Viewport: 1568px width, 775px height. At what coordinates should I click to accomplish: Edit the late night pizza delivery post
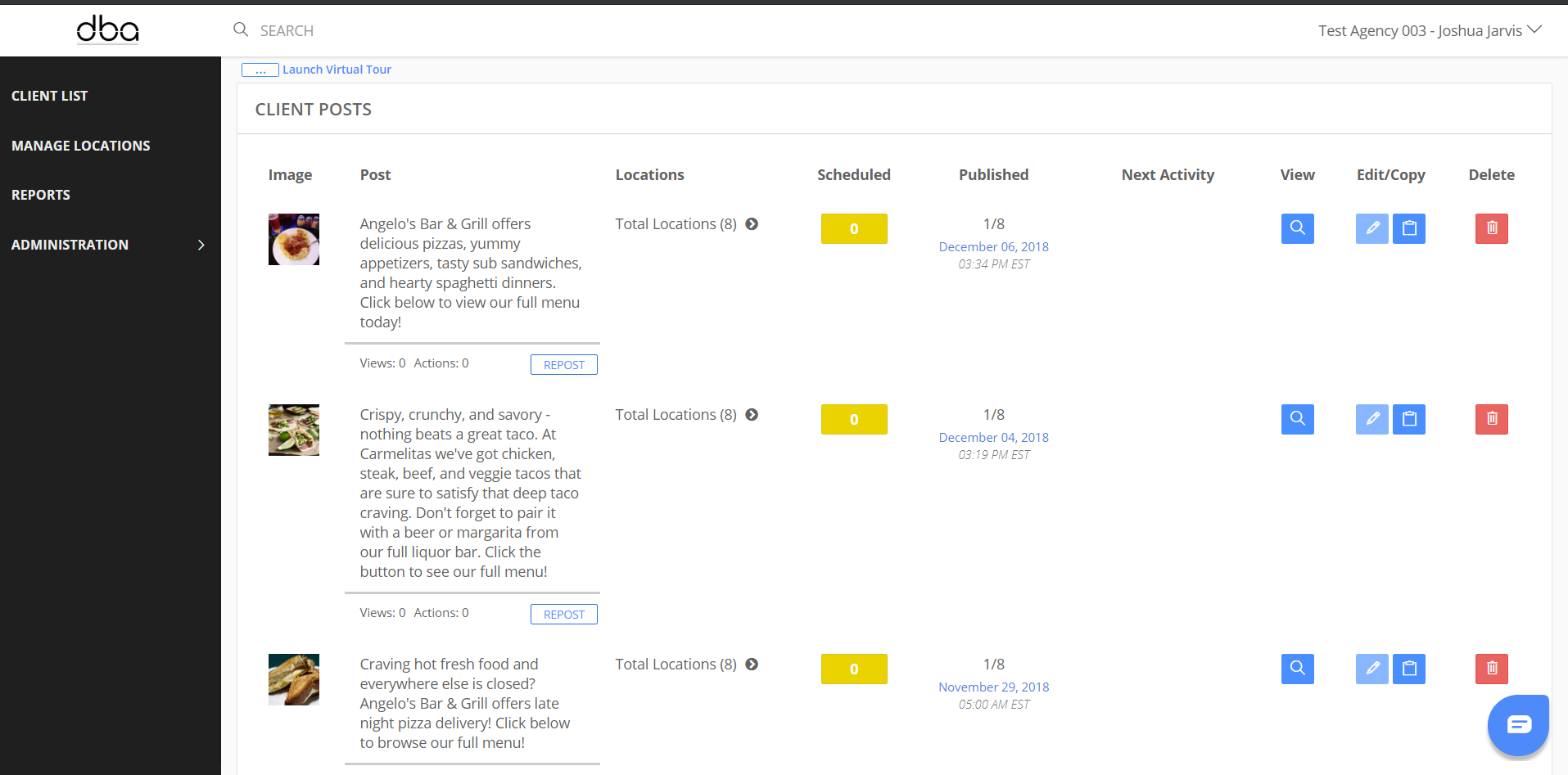[x=1371, y=669]
